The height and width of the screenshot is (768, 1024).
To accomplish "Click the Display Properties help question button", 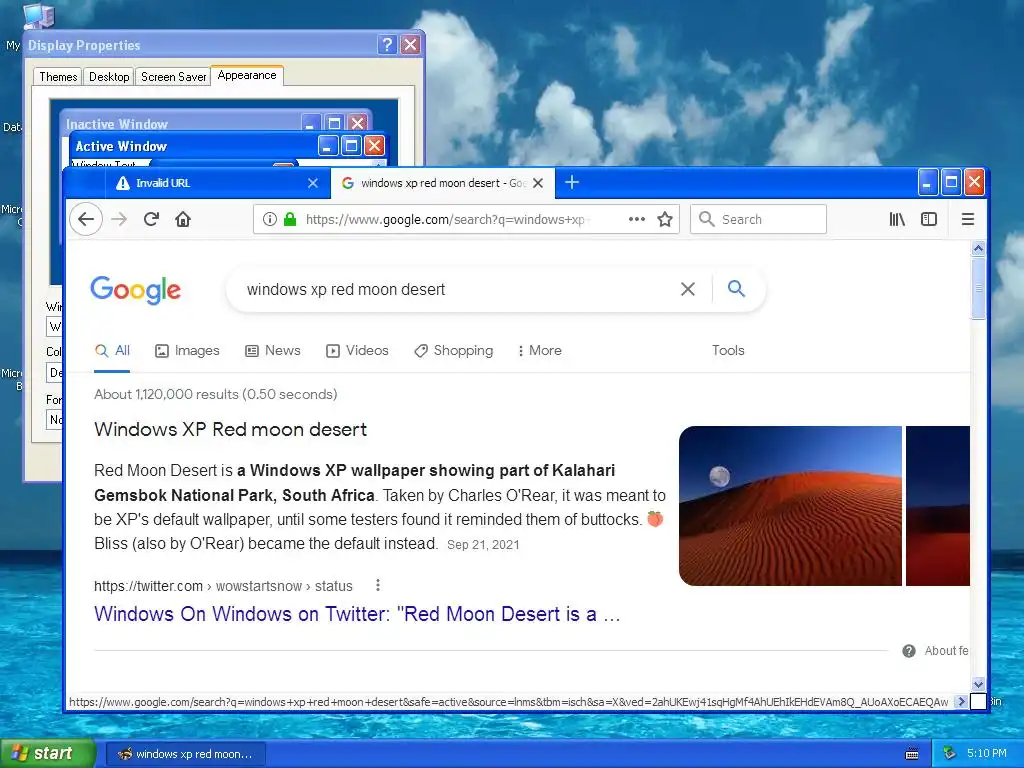I will coord(387,44).
